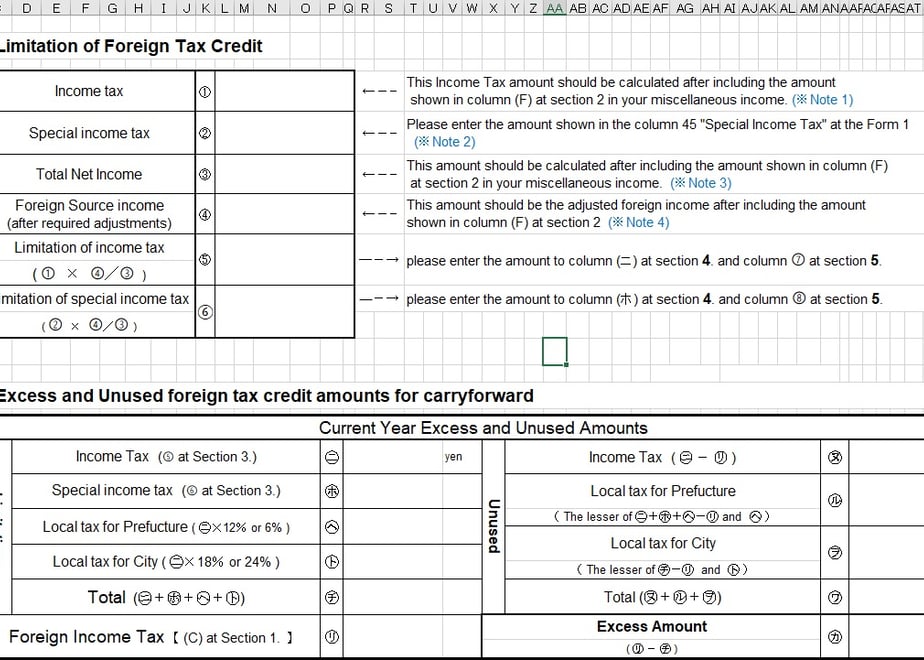Click the green-outlined active cell in column AA
Screen dimensions: 924x660
click(555, 351)
